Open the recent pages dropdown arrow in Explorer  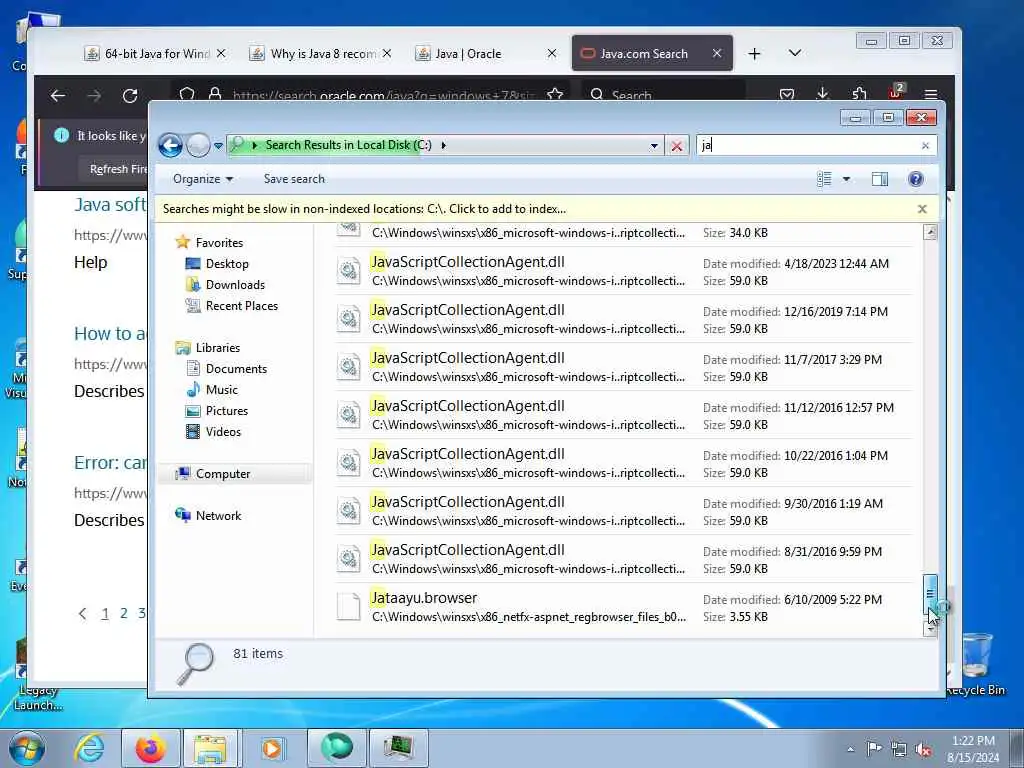click(218, 146)
